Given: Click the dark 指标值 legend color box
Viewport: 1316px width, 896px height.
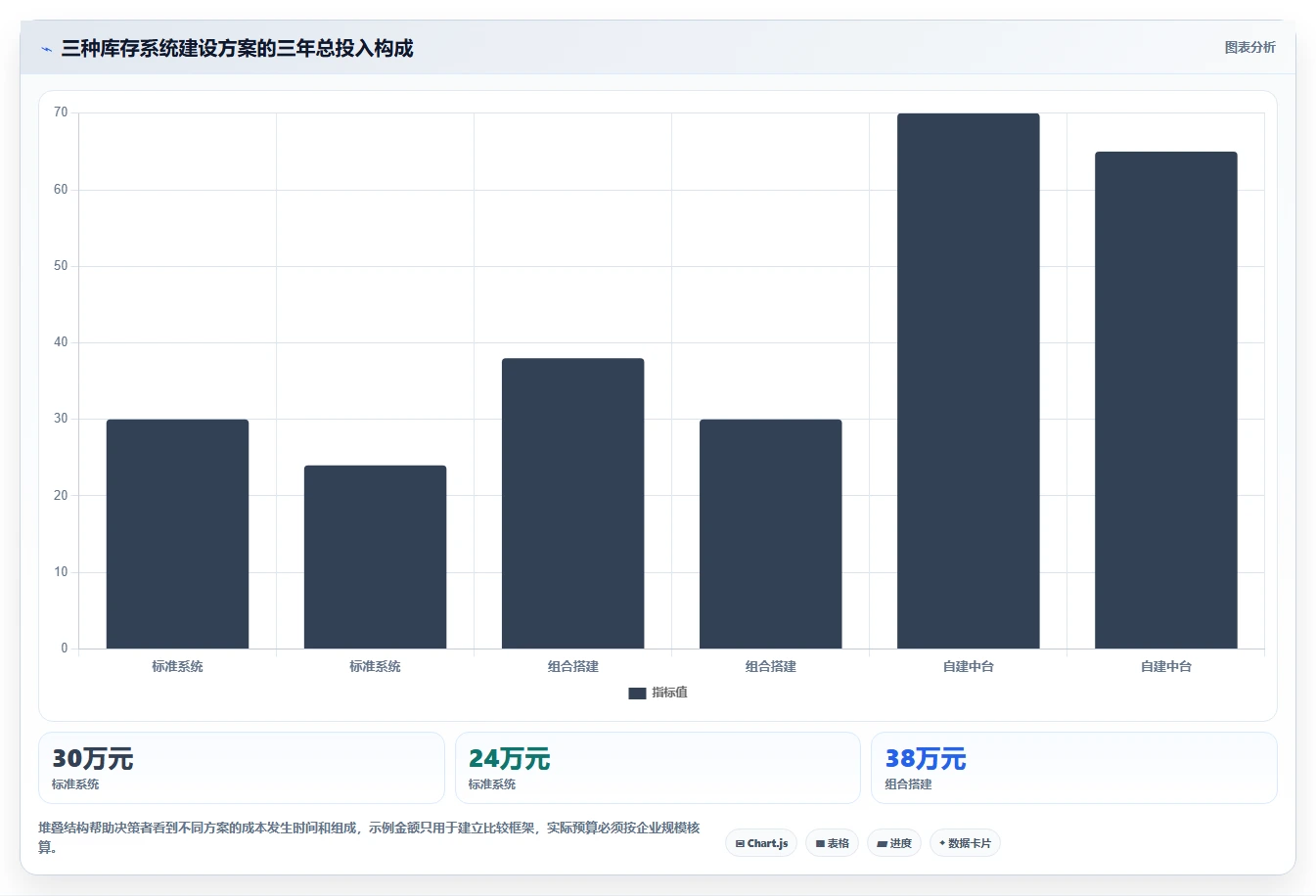Looking at the screenshot, I should tap(637, 694).
